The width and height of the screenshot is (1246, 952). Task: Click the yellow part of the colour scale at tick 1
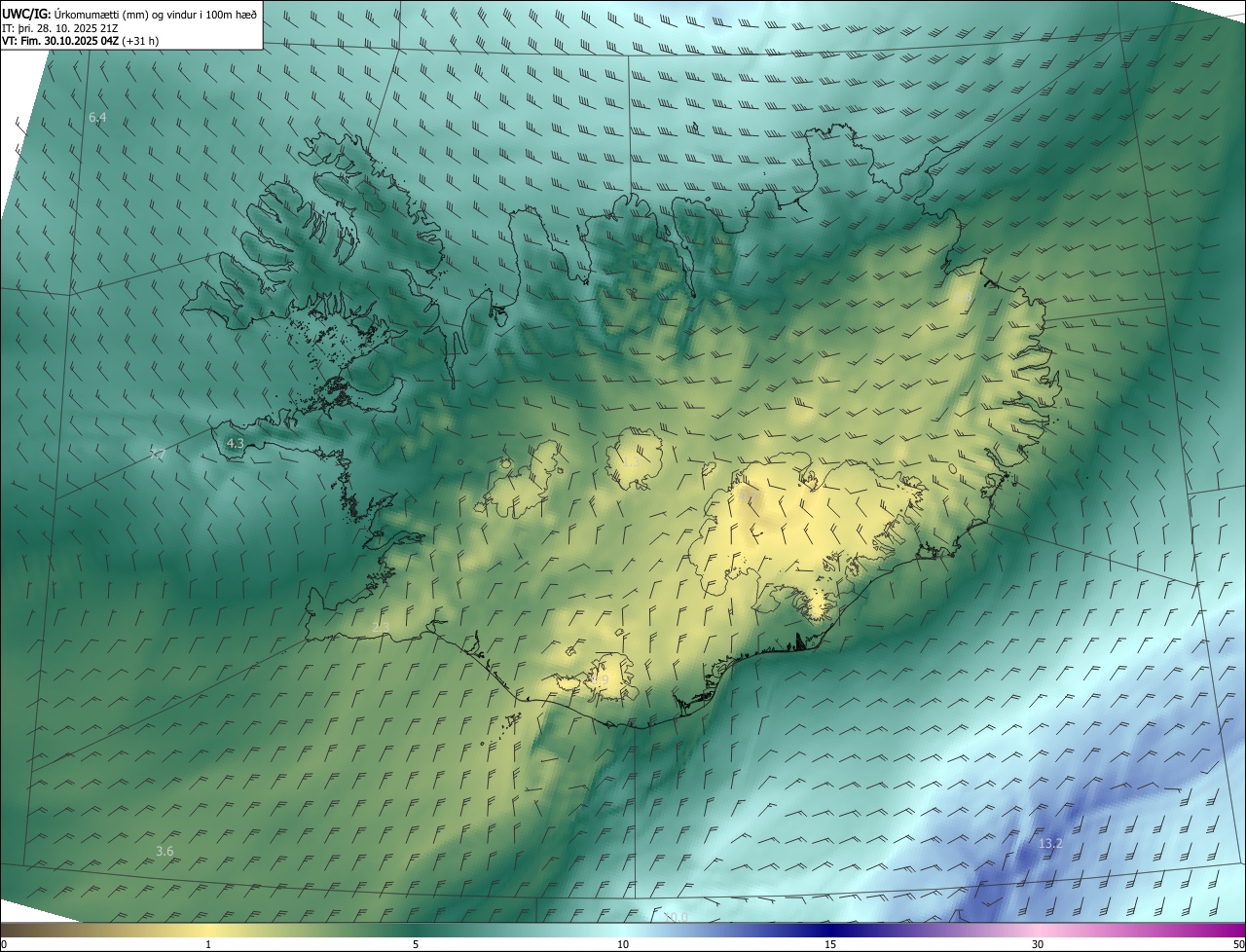point(207,931)
